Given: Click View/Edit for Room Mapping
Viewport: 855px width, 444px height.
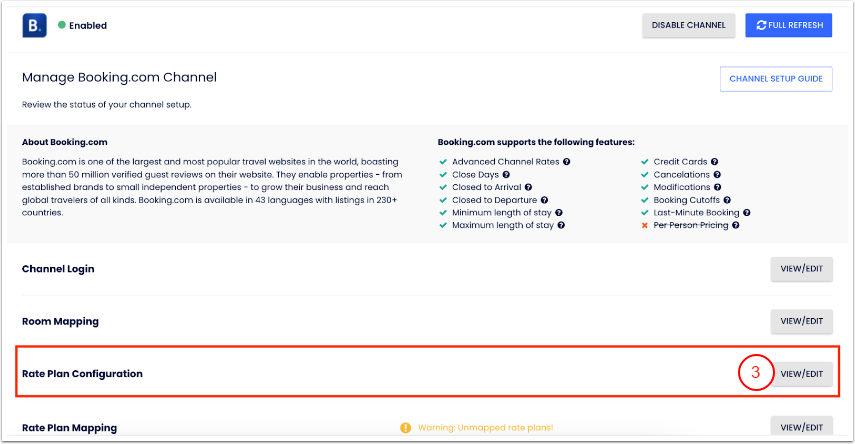Looking at the screenshot, I should 801,321.
